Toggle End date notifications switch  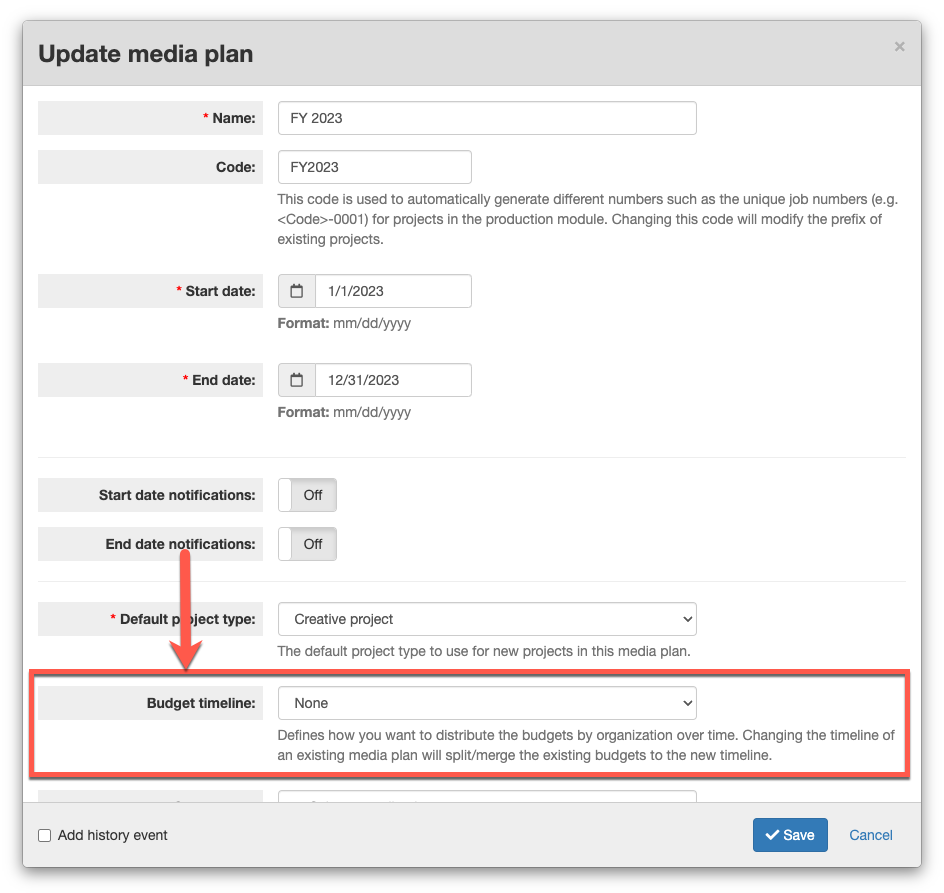(x=307, y=544)
